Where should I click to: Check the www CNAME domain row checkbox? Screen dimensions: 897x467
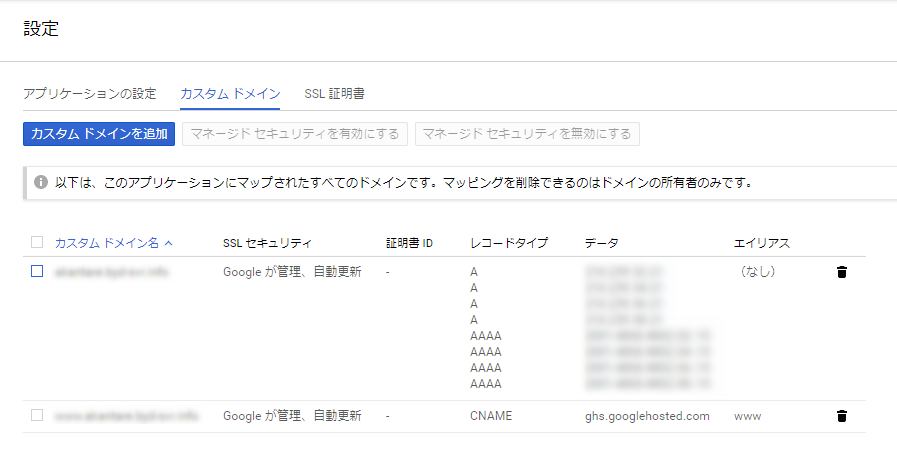pos(37,415)
